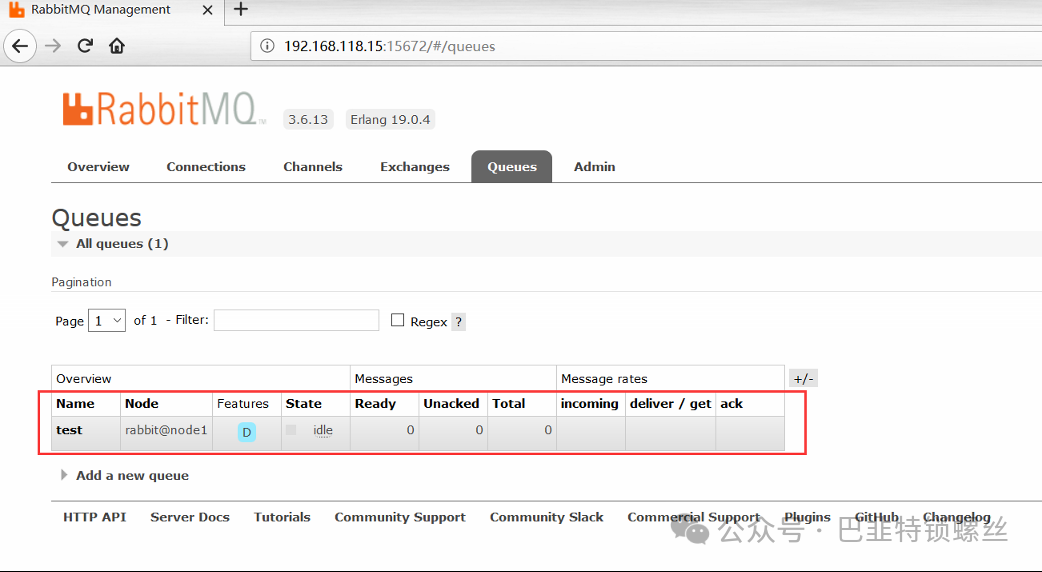Screen dimensions: 1042x572
Task: Click the +/- column chooser button
Action: [803, 379]
